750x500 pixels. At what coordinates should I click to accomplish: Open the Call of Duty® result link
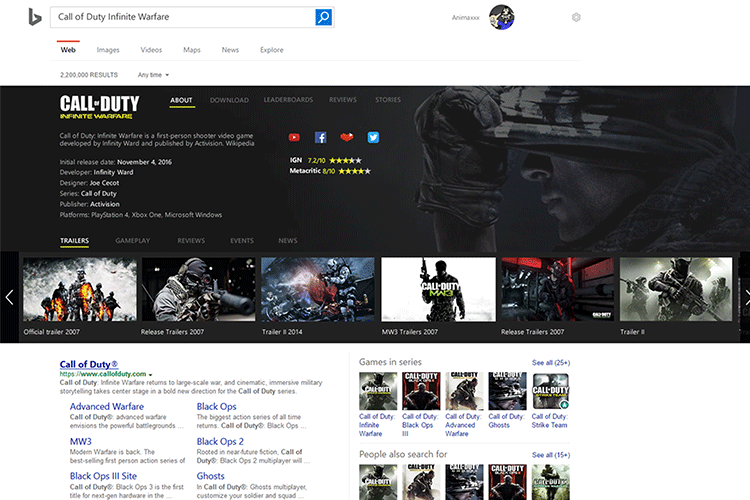(x=89, y=364)
